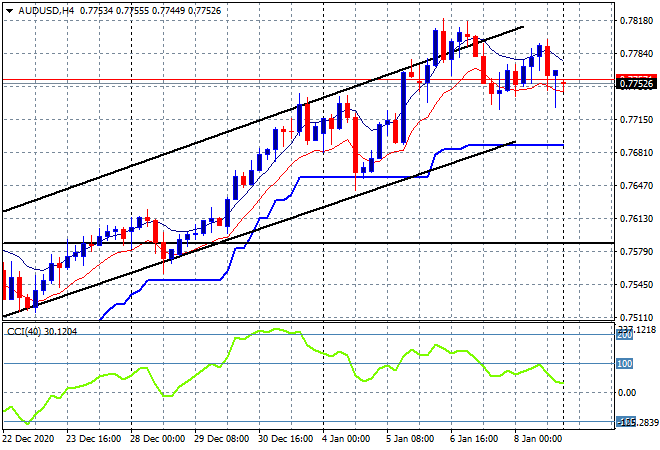Click the 0.76130 price axis label
The width and height of the screenshot is (660, 450).
(x=636, y=218)
